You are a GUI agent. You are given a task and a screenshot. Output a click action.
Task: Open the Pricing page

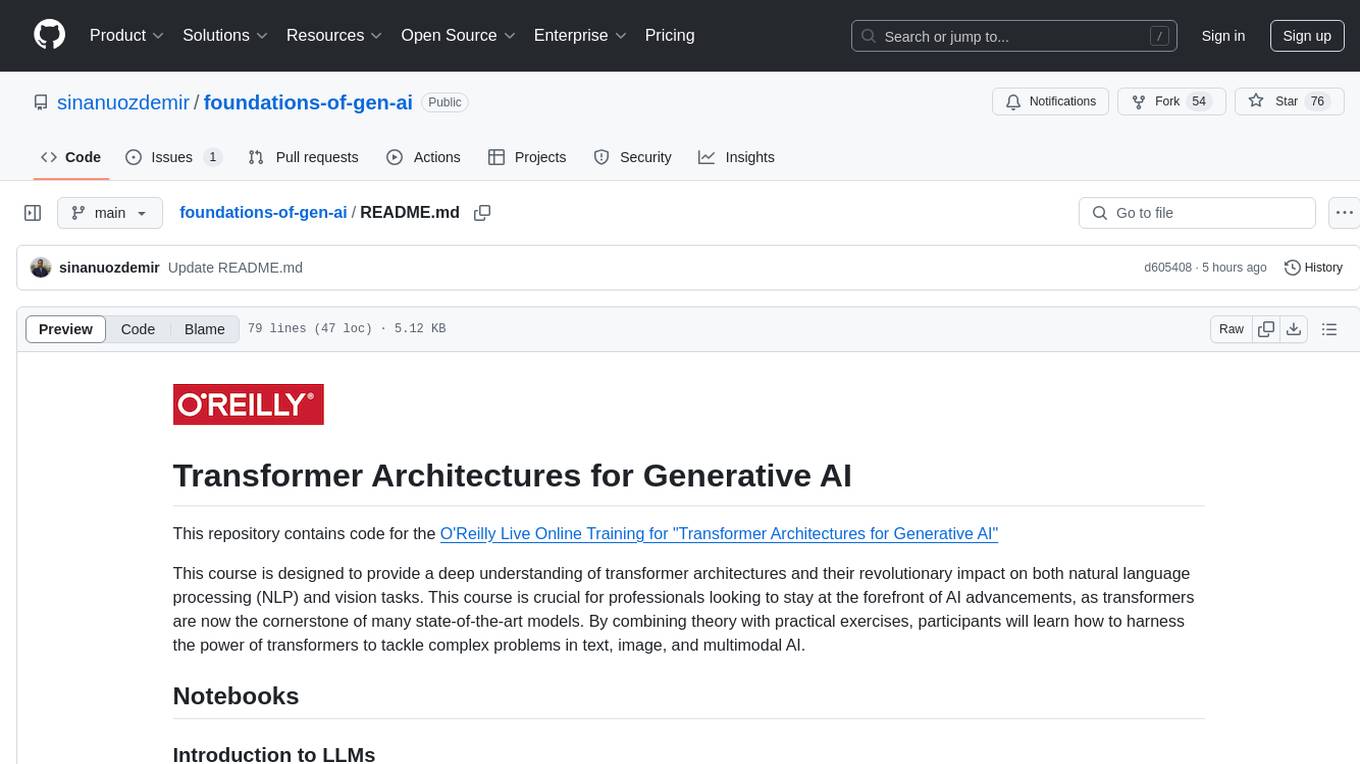670,35
